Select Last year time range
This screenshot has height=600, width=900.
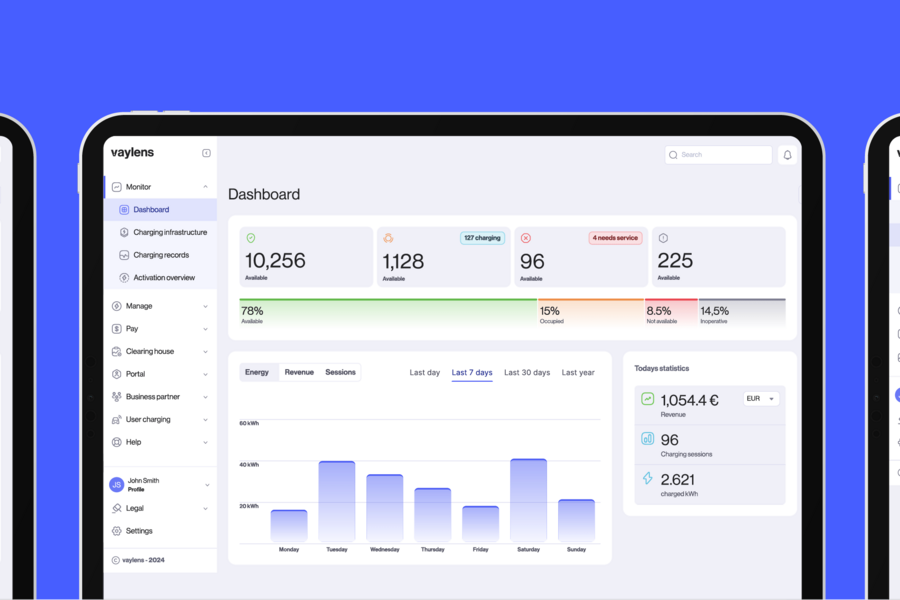[578, 373]
